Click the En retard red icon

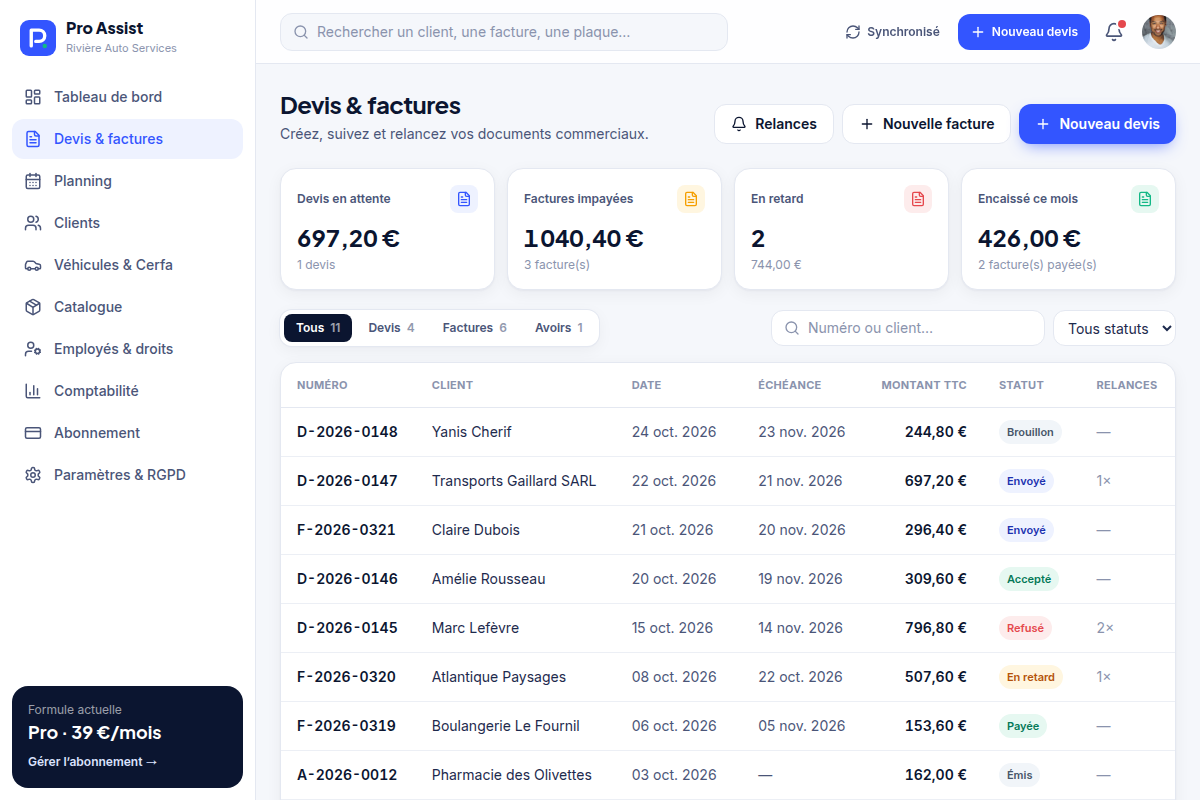(x=918, y=199)
